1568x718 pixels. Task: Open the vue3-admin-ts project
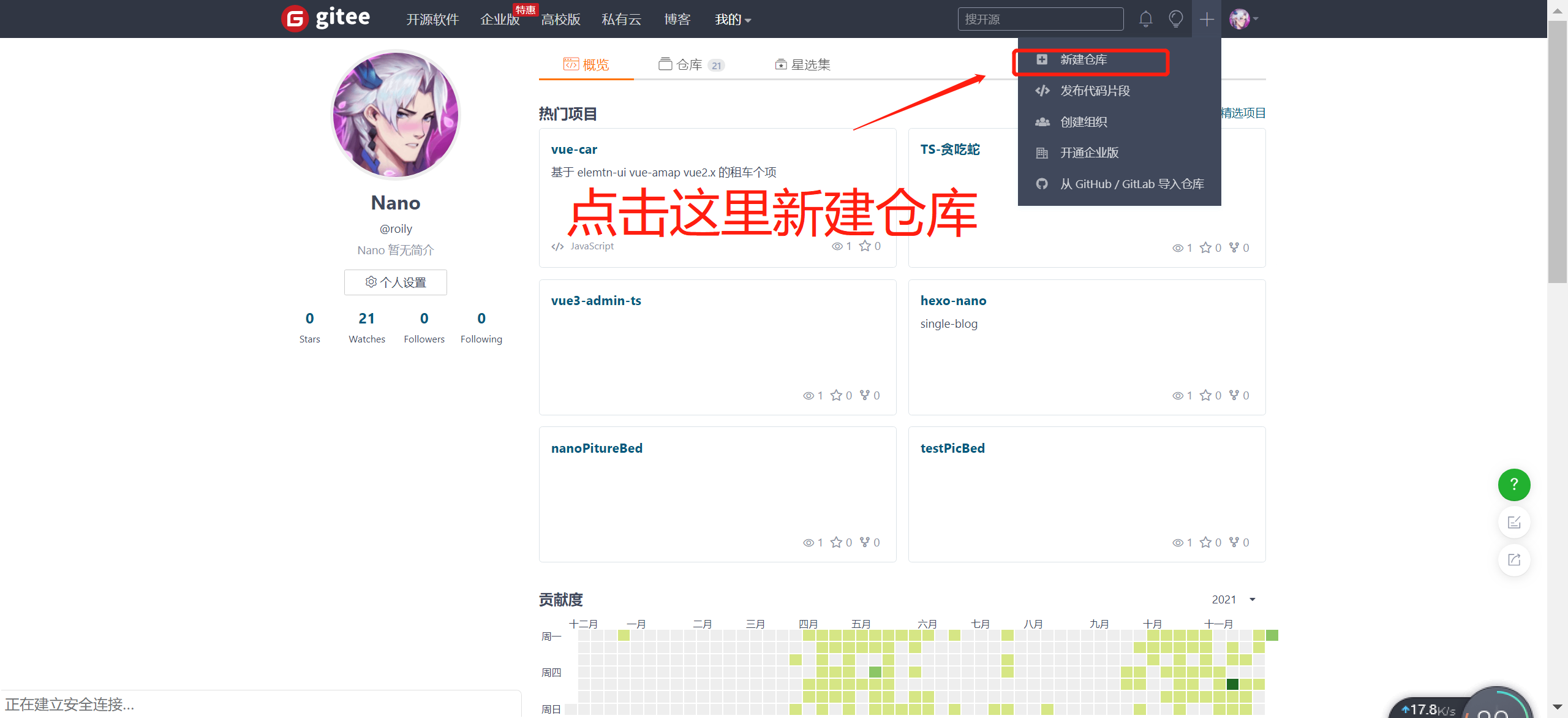tap(596, 300)
